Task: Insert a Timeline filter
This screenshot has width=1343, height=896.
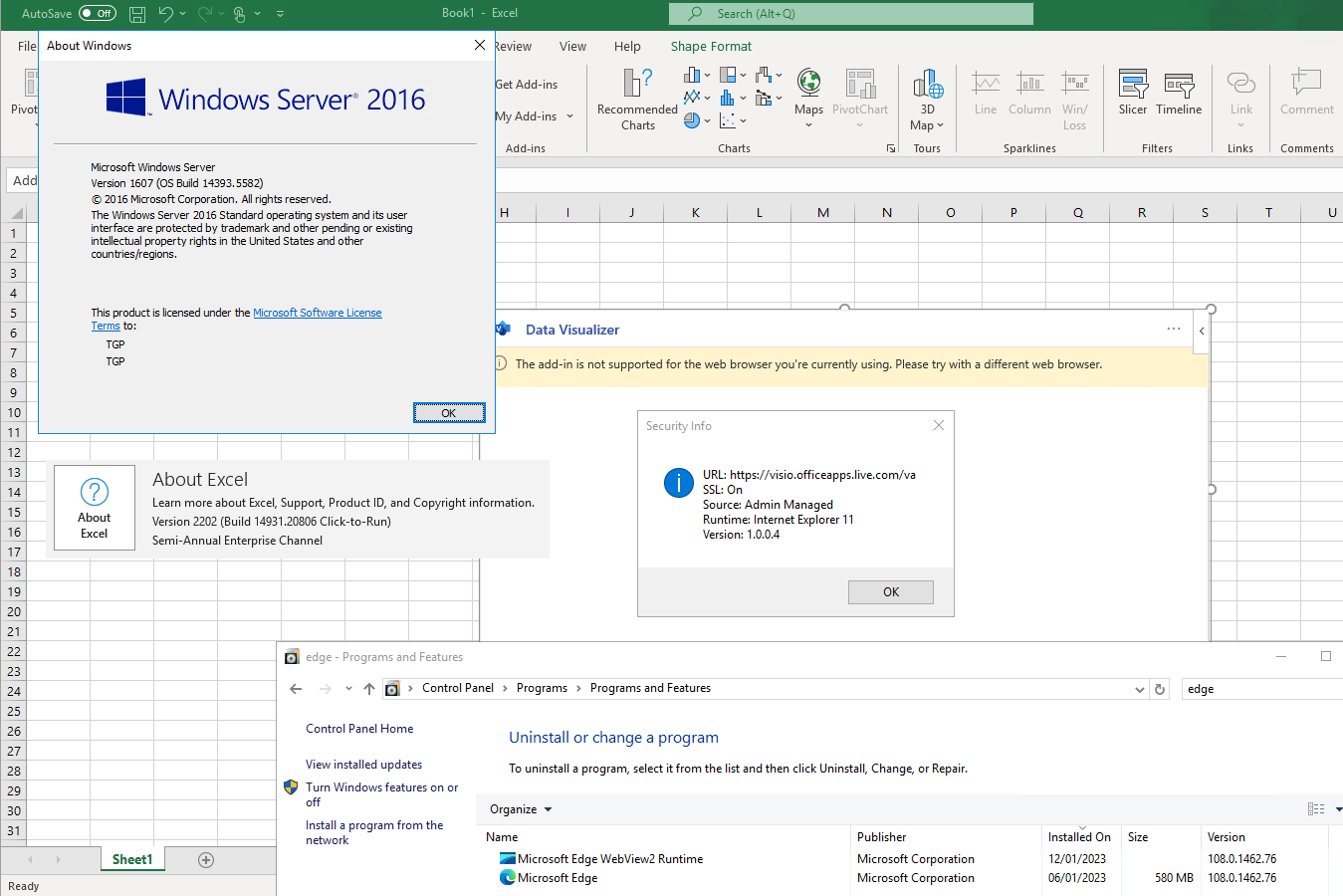Action: point(1179,95)
